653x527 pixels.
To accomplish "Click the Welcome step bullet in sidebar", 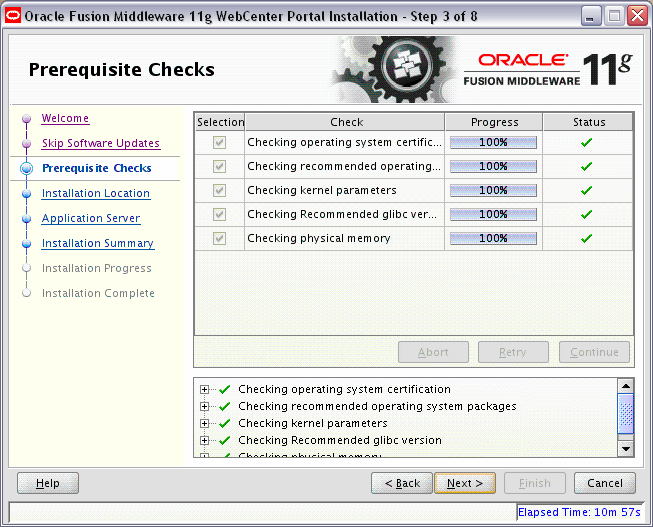I will 27,119.
